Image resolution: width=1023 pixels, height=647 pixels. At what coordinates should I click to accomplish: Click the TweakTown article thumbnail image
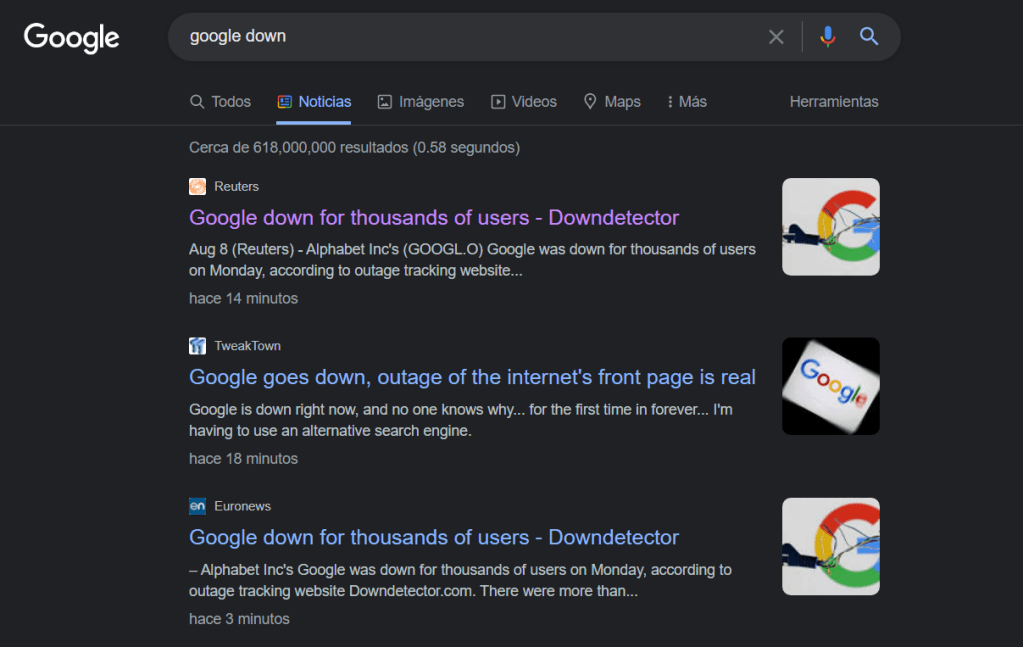[830, 386]
